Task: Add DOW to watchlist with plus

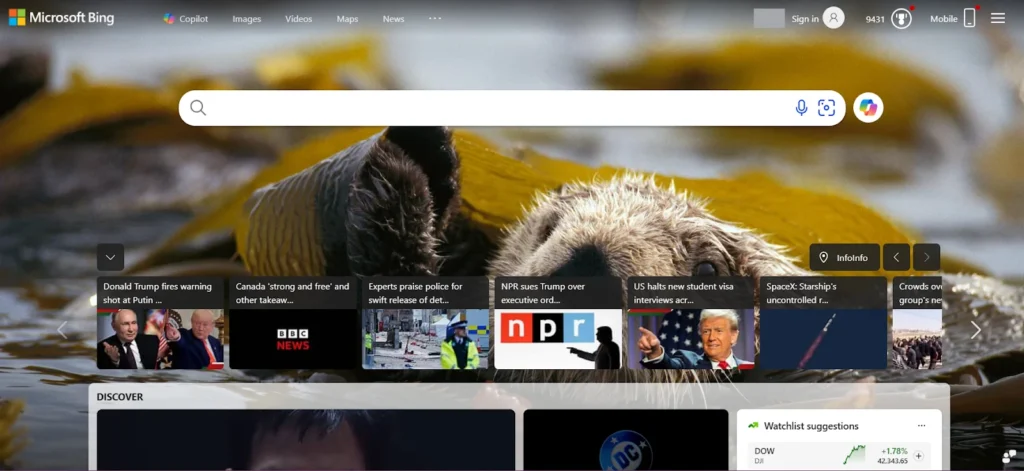Action: tap(918, 456)
